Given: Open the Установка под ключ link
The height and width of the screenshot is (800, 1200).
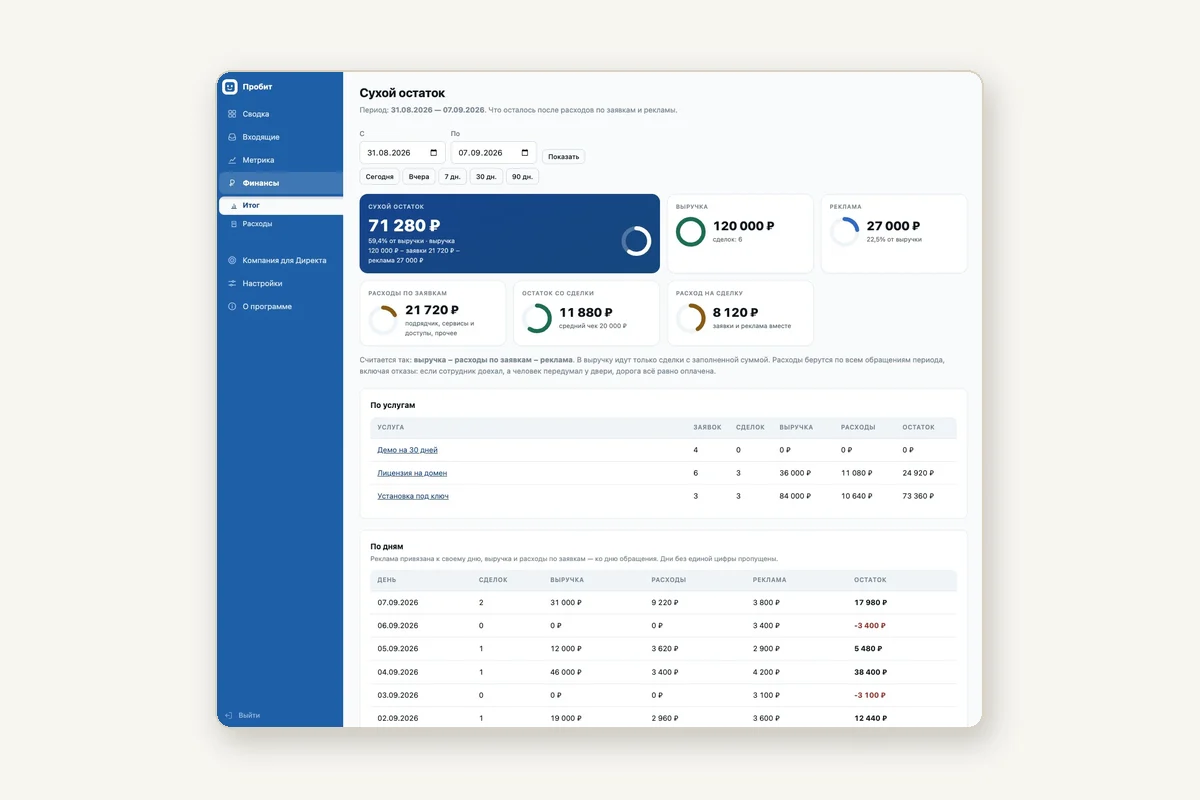Looking at the screenshot, I should (413, 496).
